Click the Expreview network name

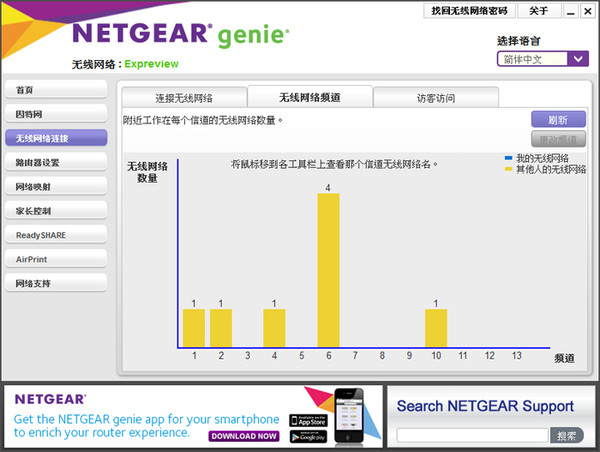pyautogui.click(x=152, y=64)
